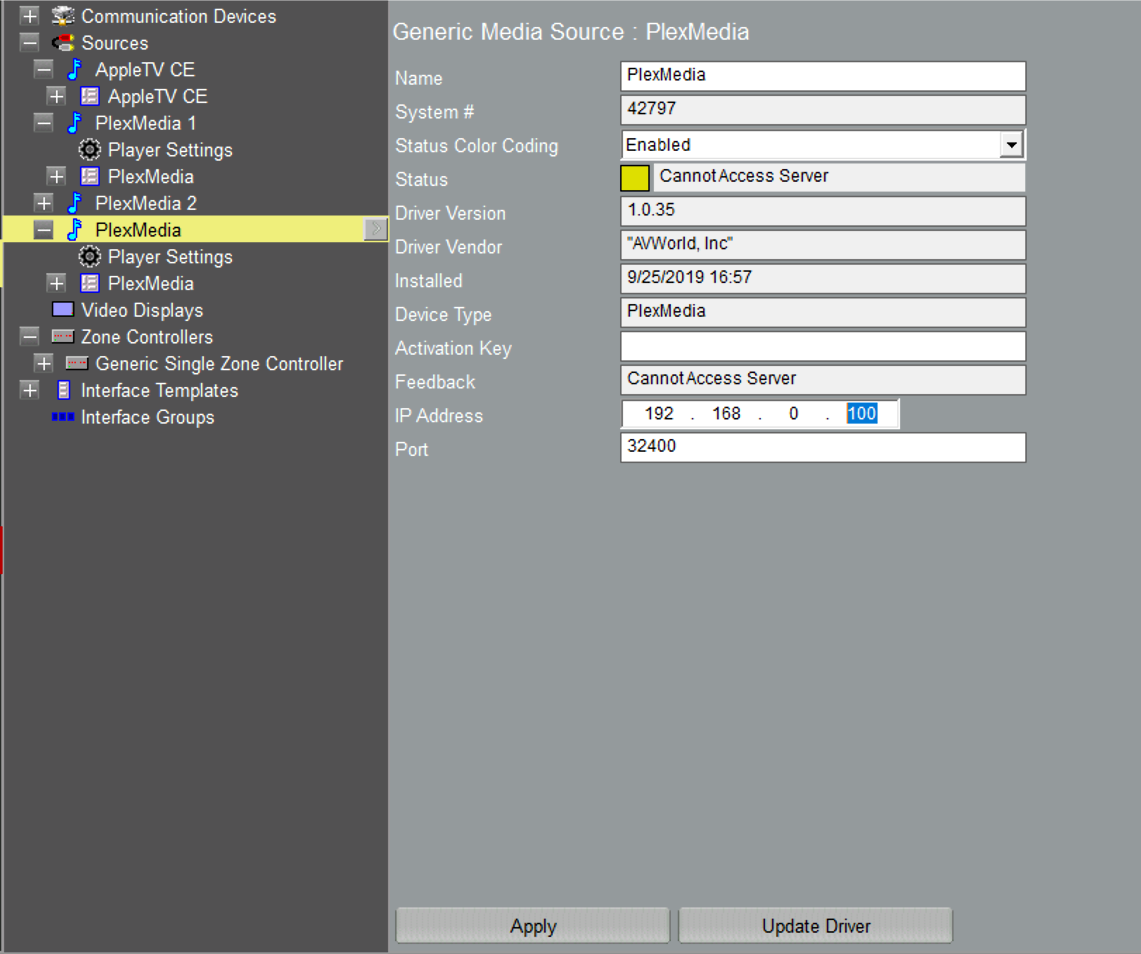Click the arrow button on highlighted PlexMedia row

[x=375, y=229]
